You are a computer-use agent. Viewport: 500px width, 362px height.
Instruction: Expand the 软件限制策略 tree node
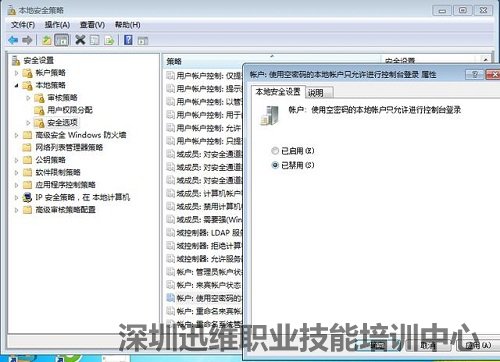point(17,172)
